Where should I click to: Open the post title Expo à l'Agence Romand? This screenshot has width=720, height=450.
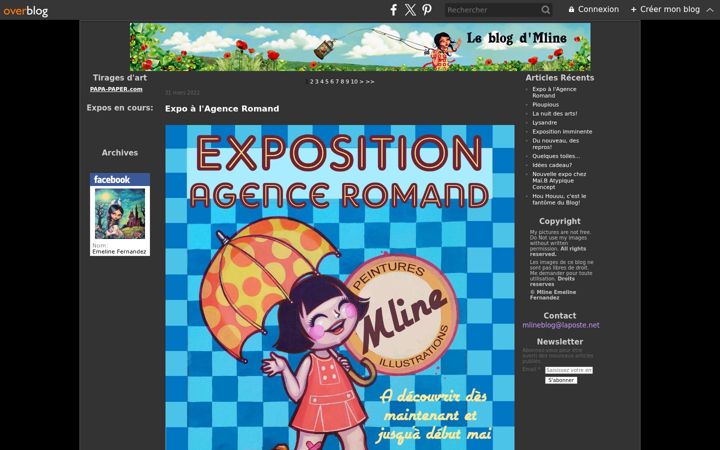tap(222, 109)
